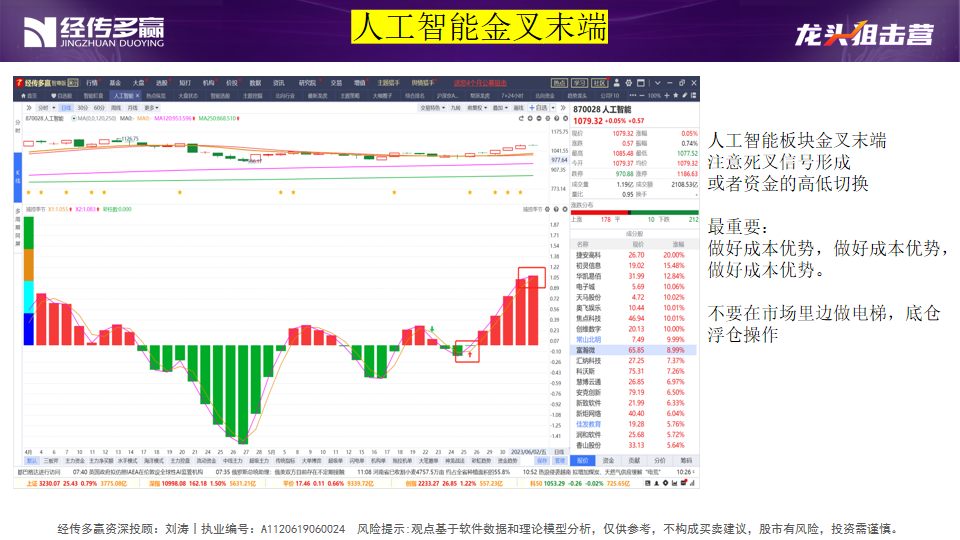This screenshot has height=540, width=960.
Task: Select the 富瀚微 row in stock list
Action: click(x=634, y=350)
